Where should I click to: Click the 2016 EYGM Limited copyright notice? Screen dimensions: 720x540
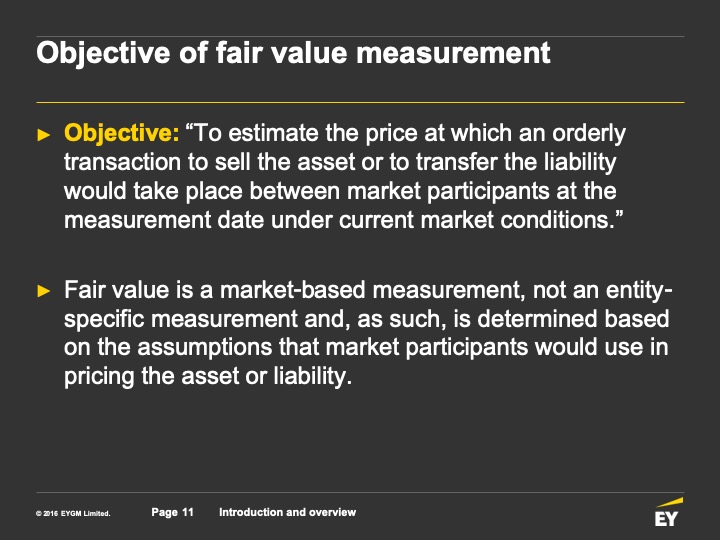[x=73, y=513]
